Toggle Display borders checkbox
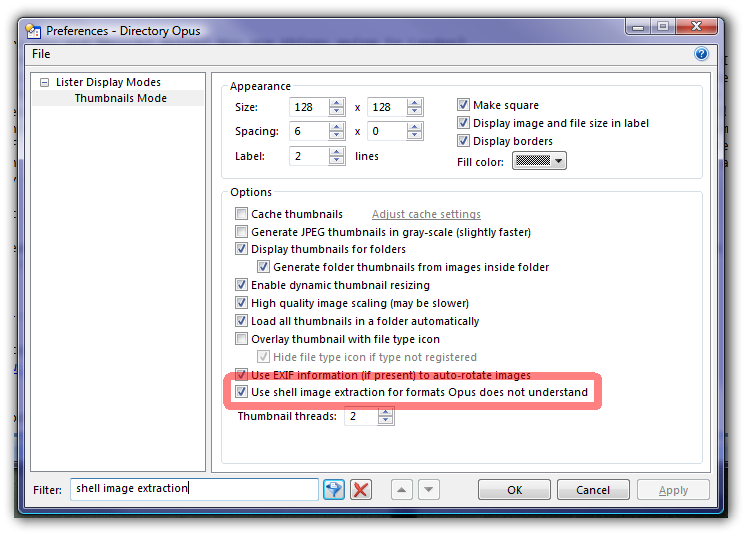The image size is (746, 536). coord(464,141)
